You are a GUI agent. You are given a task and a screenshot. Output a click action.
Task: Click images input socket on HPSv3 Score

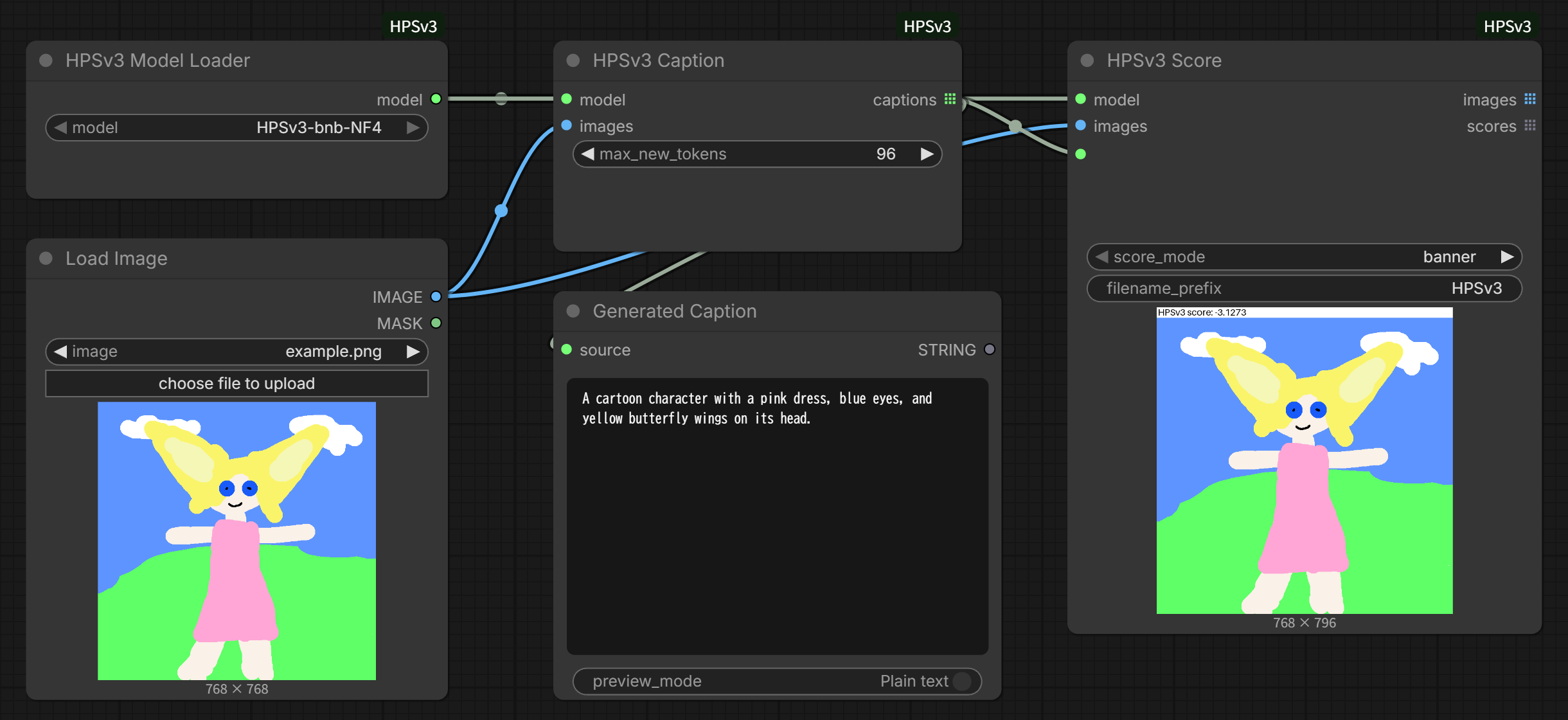pos(1081,125)
